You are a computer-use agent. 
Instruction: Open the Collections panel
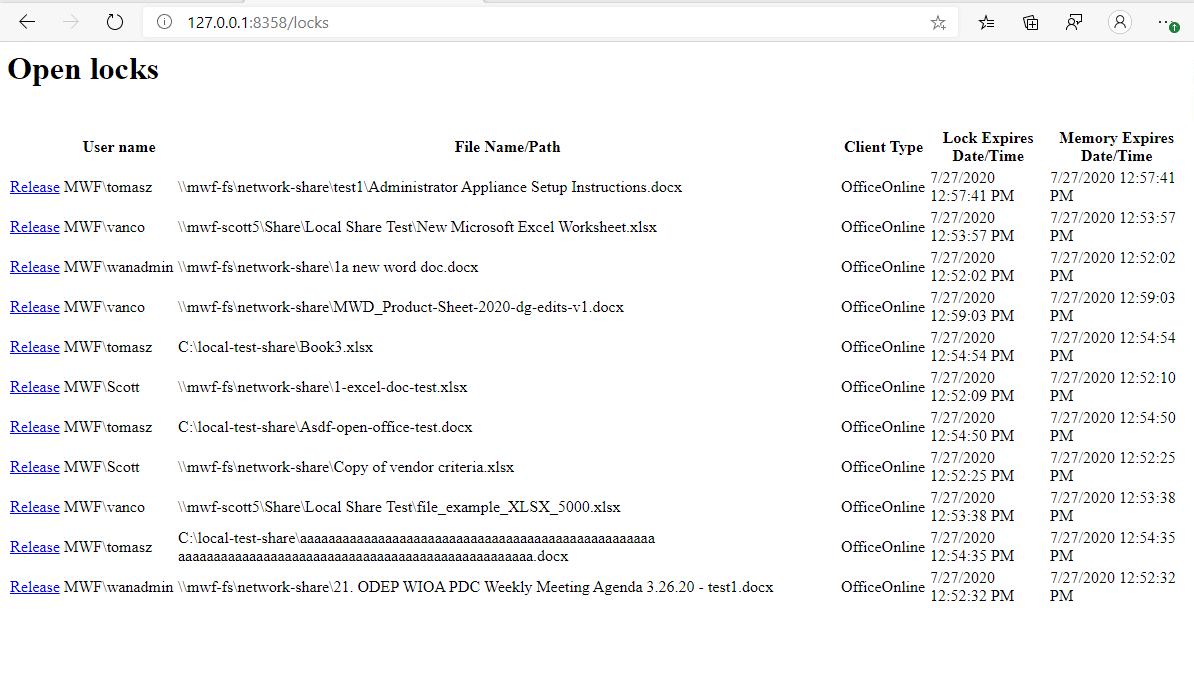pyautogui.click(x=1031, y=22)
